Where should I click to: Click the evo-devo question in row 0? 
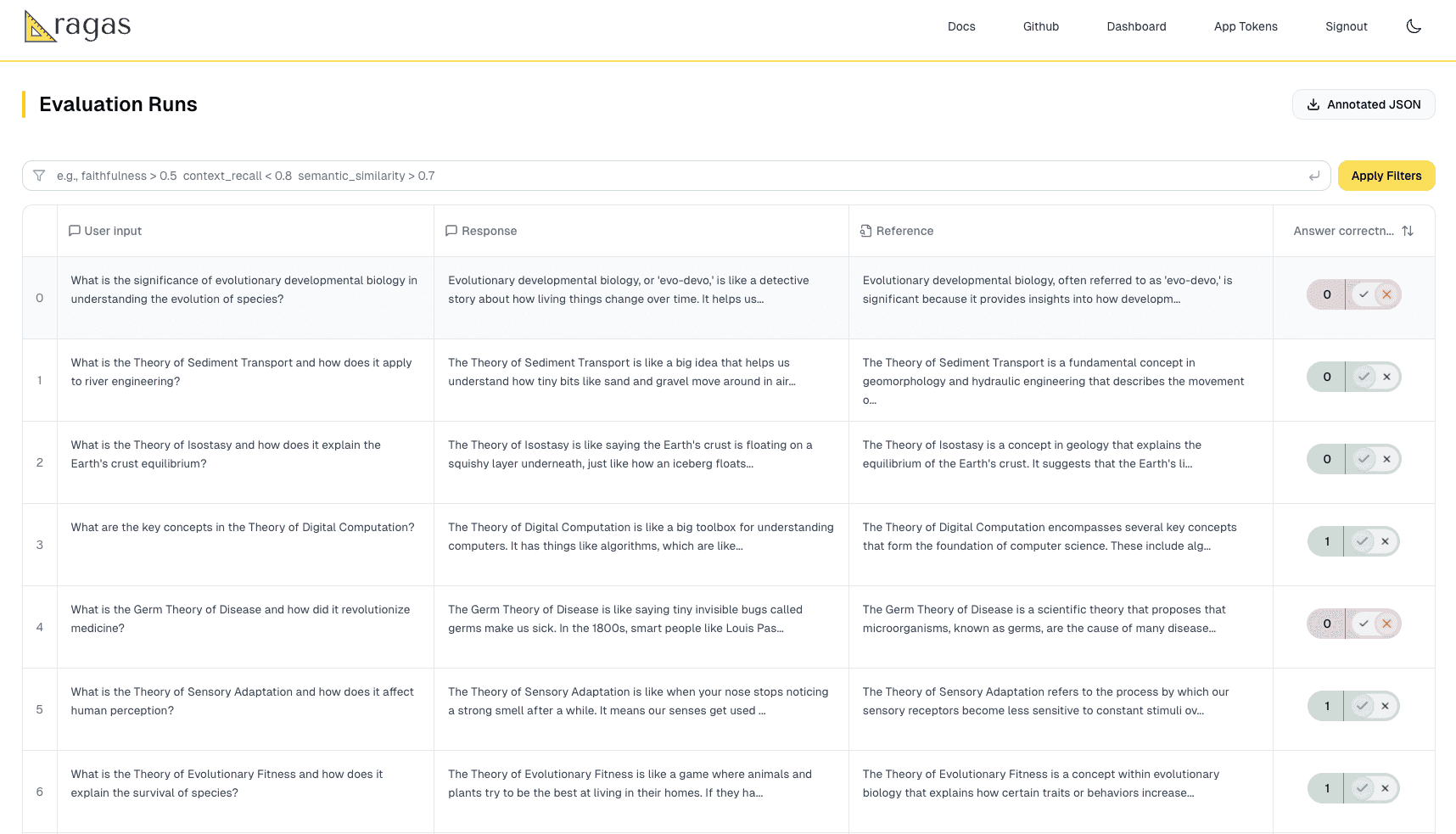coord(244,289)
